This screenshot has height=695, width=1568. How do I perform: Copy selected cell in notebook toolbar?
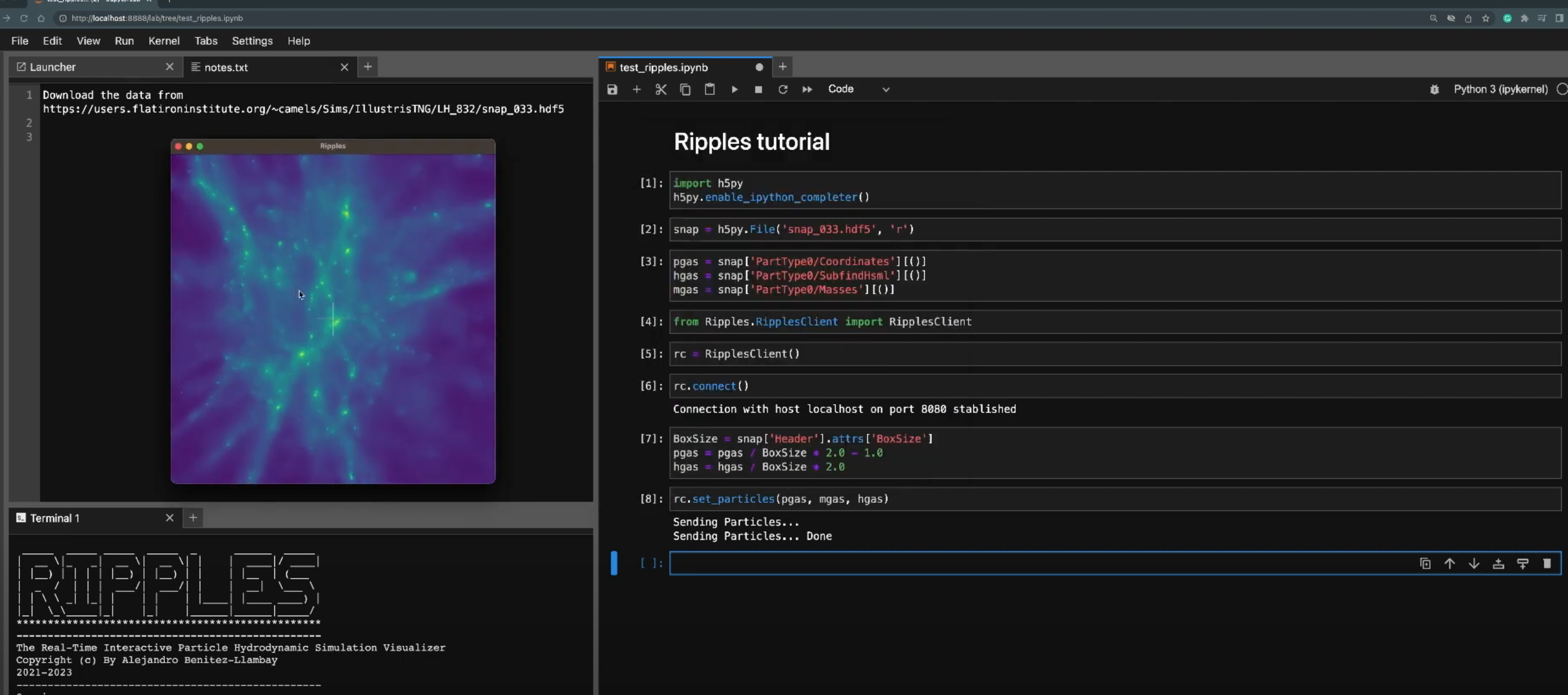(685, 90)
